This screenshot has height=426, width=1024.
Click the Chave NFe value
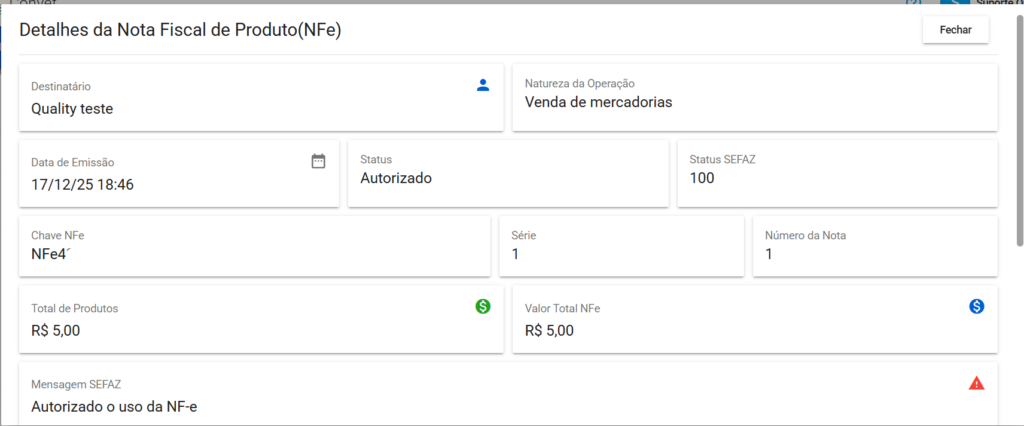[x=53, y=254]
